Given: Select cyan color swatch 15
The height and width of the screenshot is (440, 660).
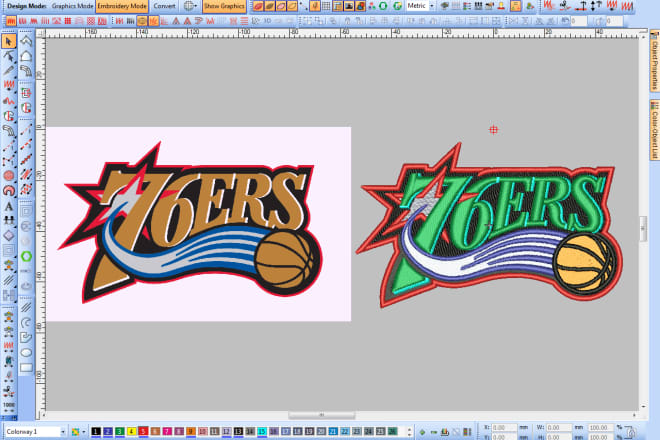Looking at the screenshot, I should point(262,432).
